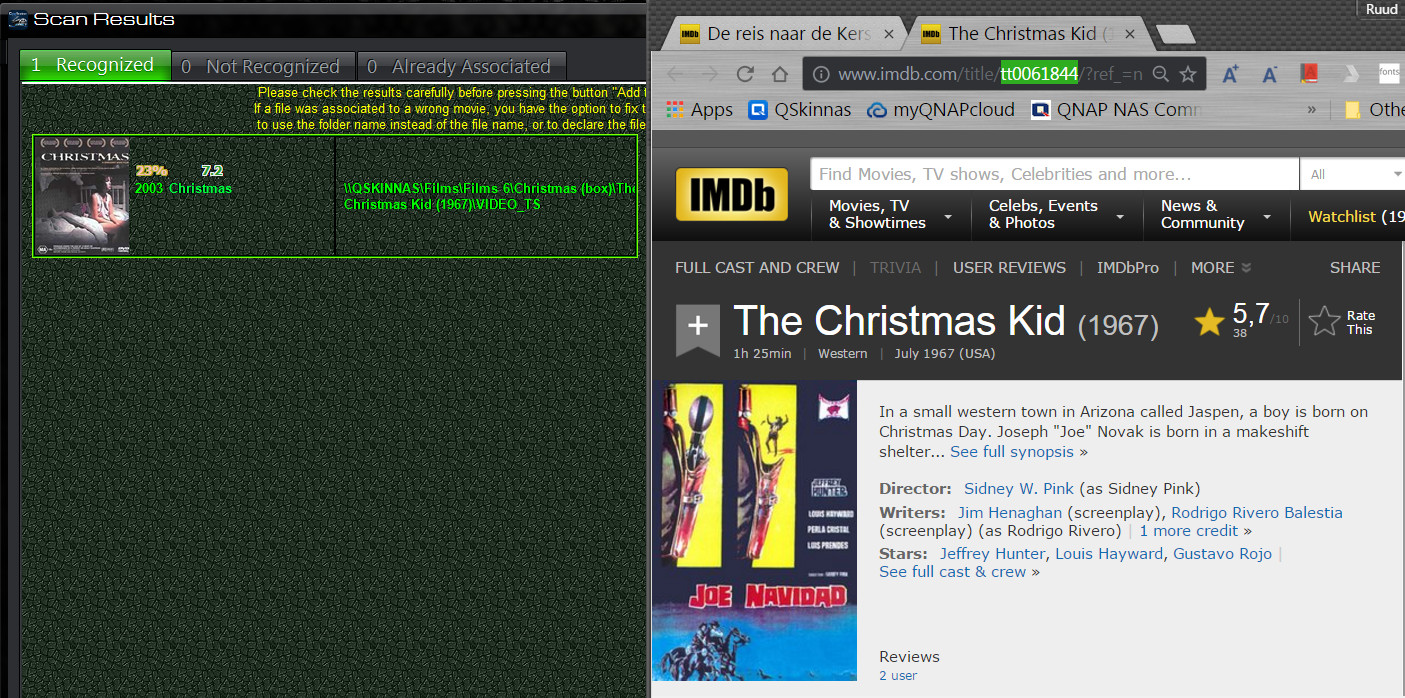Open Louis Hayward's page

pos(1109,553)
